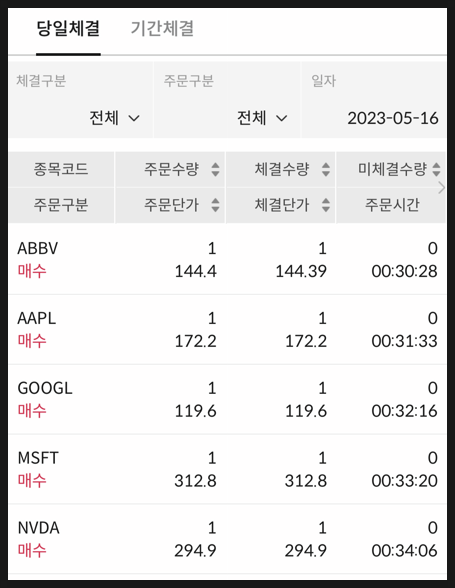Open the 주문구분 전체 dropdown
455x588 pixels.
pos(262,118)
